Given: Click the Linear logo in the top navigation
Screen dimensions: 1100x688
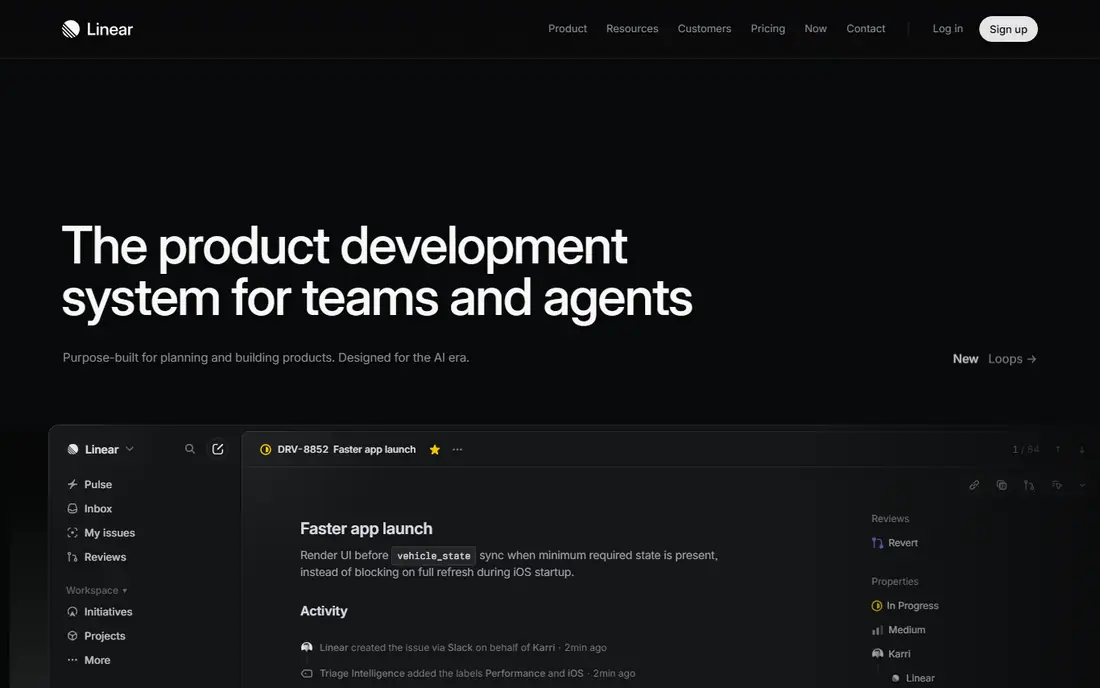Looking at the screenshot, I should (x=97, y=29).
